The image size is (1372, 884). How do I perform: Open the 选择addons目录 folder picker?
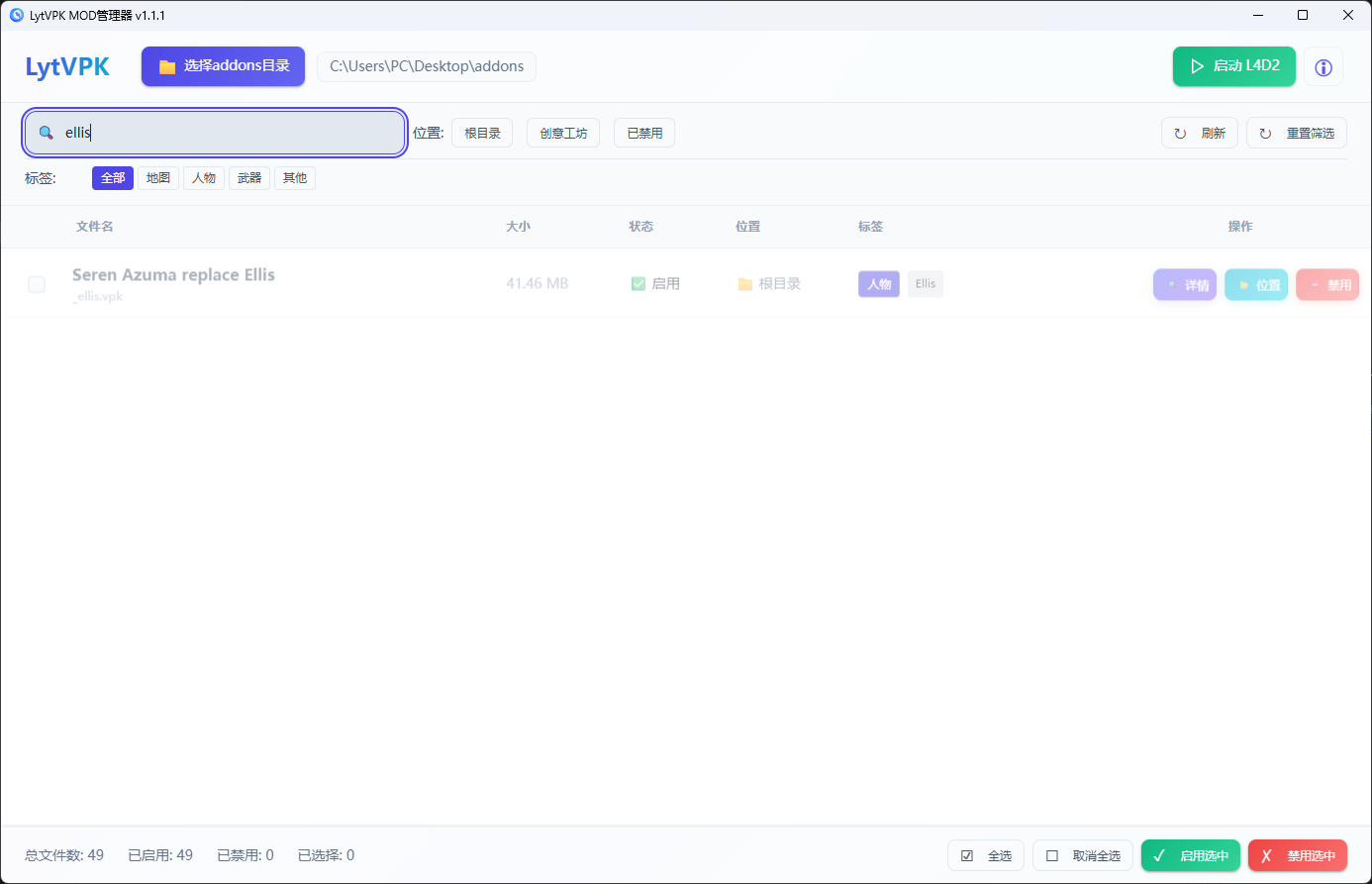(x=223, y=66)
